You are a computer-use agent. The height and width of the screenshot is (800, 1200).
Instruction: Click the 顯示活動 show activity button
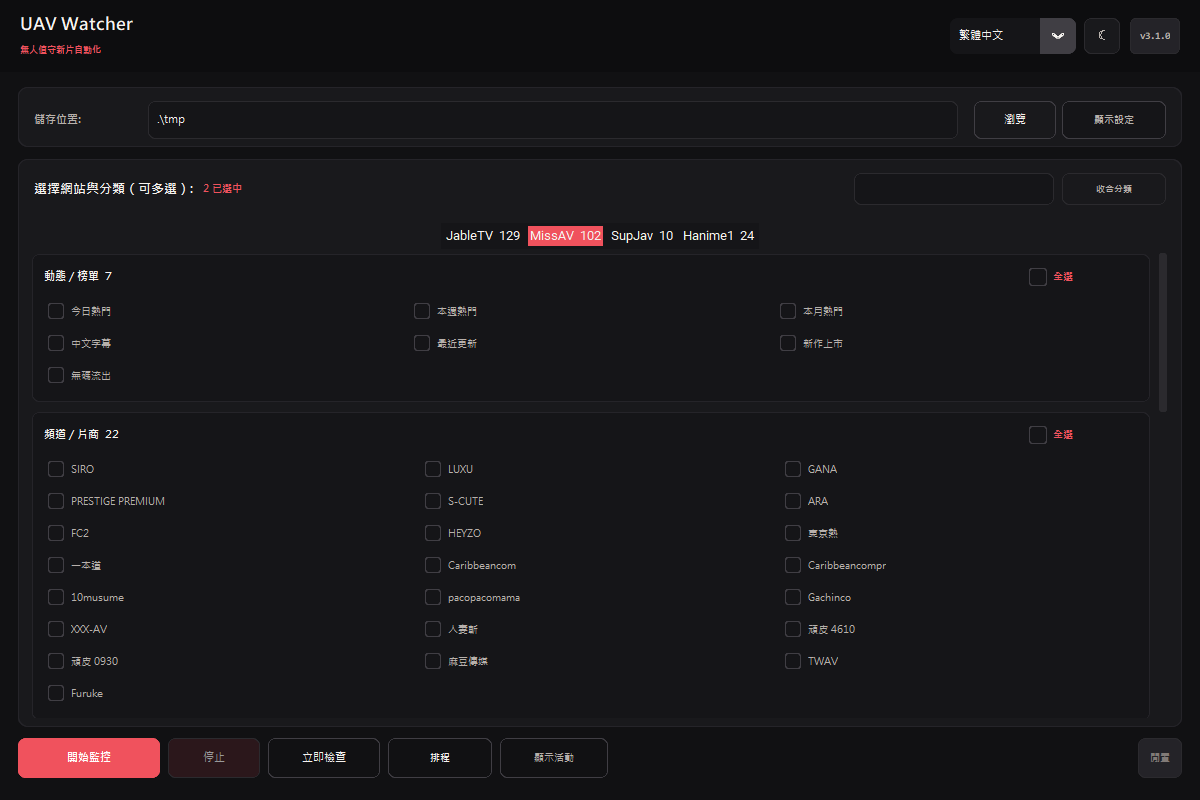(554, 758)
